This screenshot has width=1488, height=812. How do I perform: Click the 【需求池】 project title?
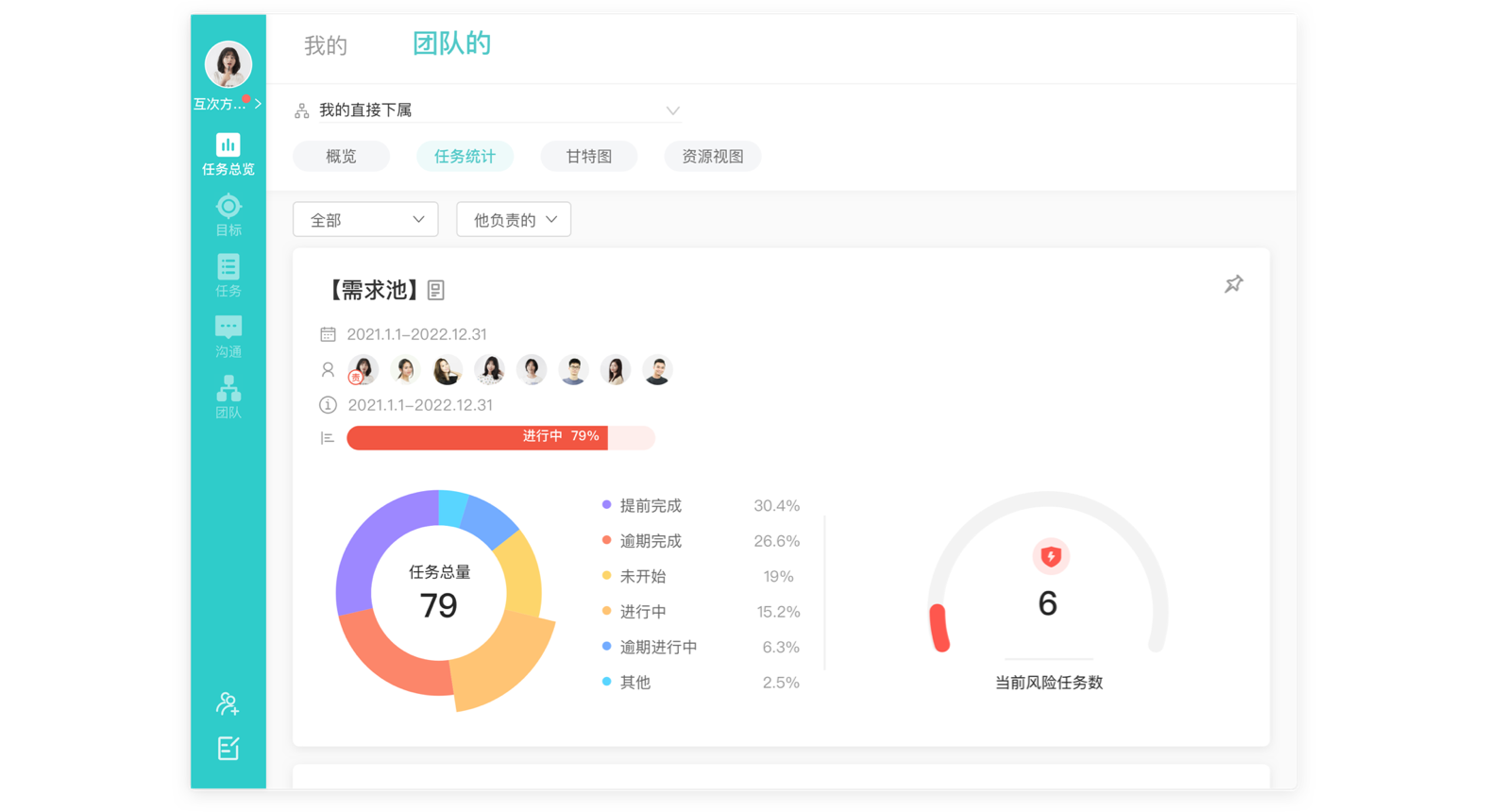coord(372,291)
